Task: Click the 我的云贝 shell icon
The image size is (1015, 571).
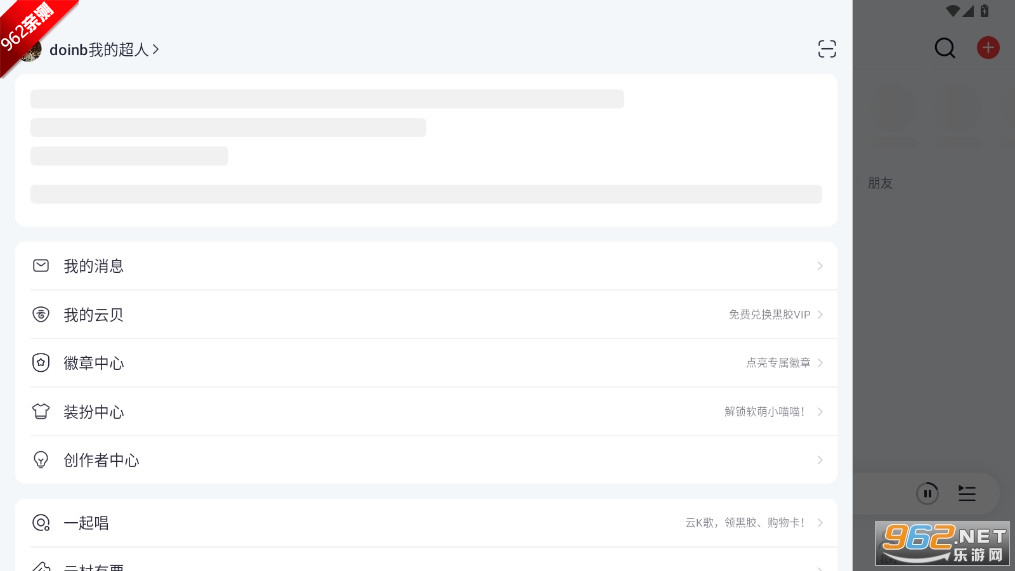Action: [x=41, y=314]
